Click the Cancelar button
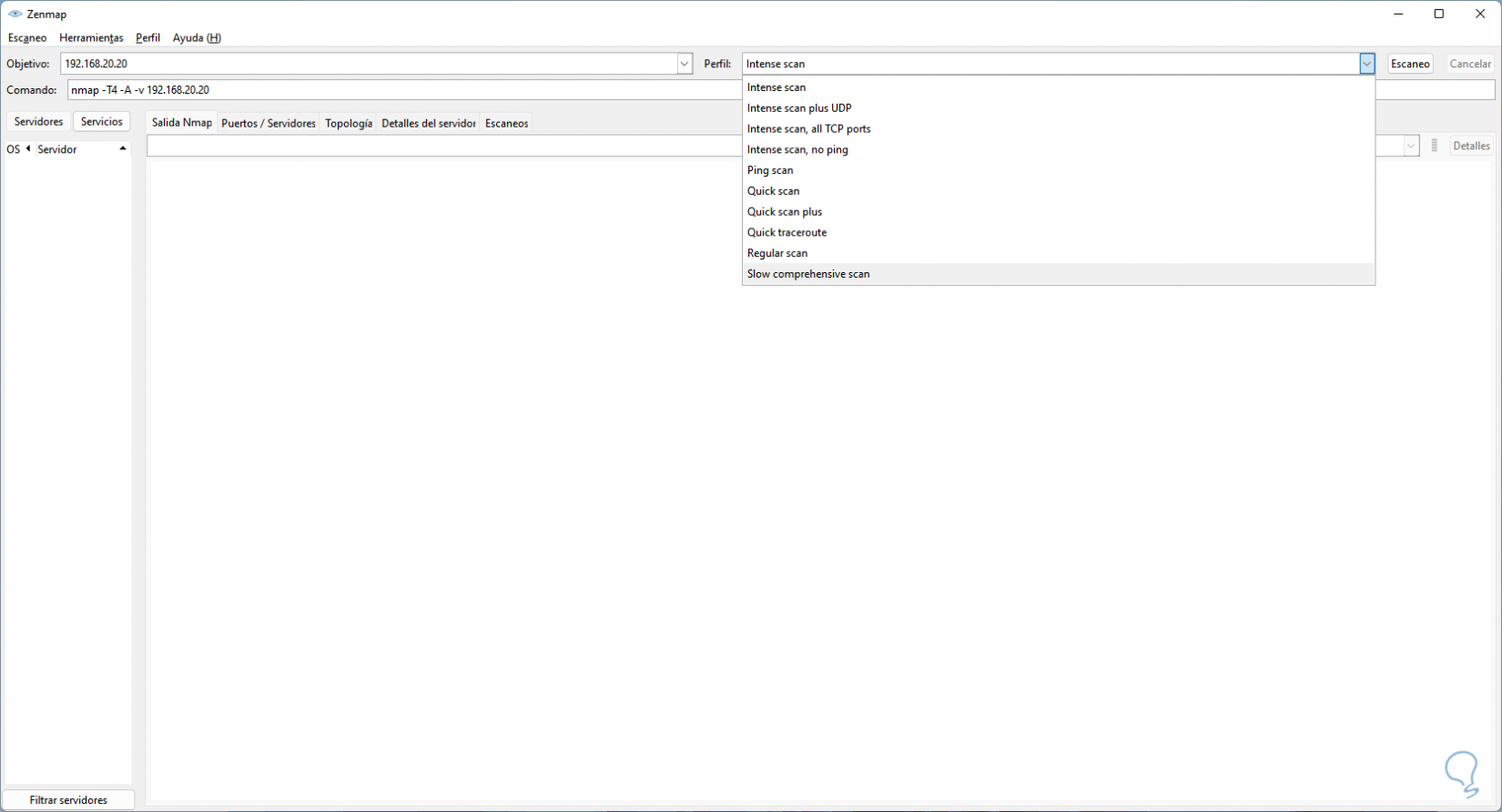The image size is (1502, 812). [1470, 64]
